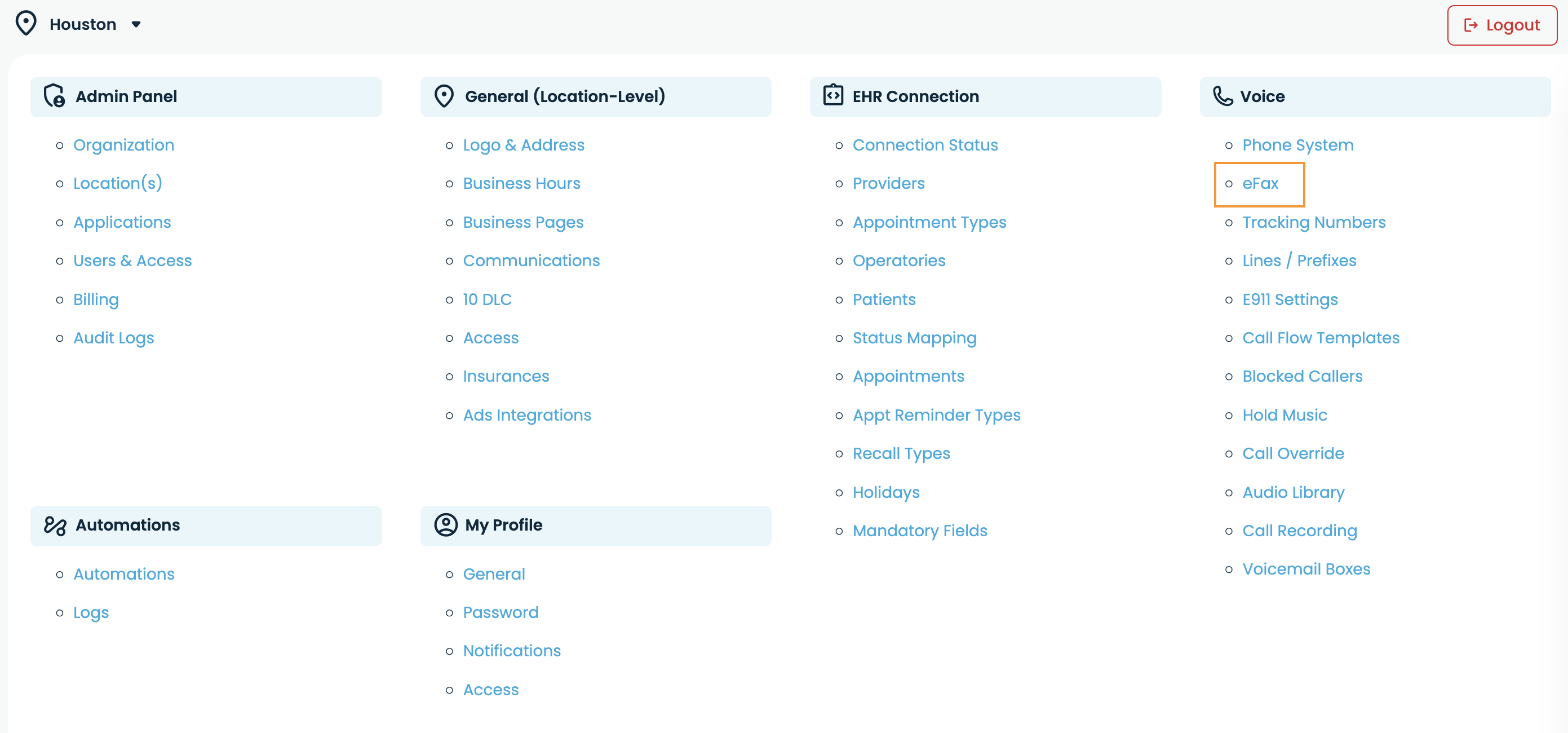Go to Appt Reminder Types
This screenshot has width=1568, height=733.
936,415
